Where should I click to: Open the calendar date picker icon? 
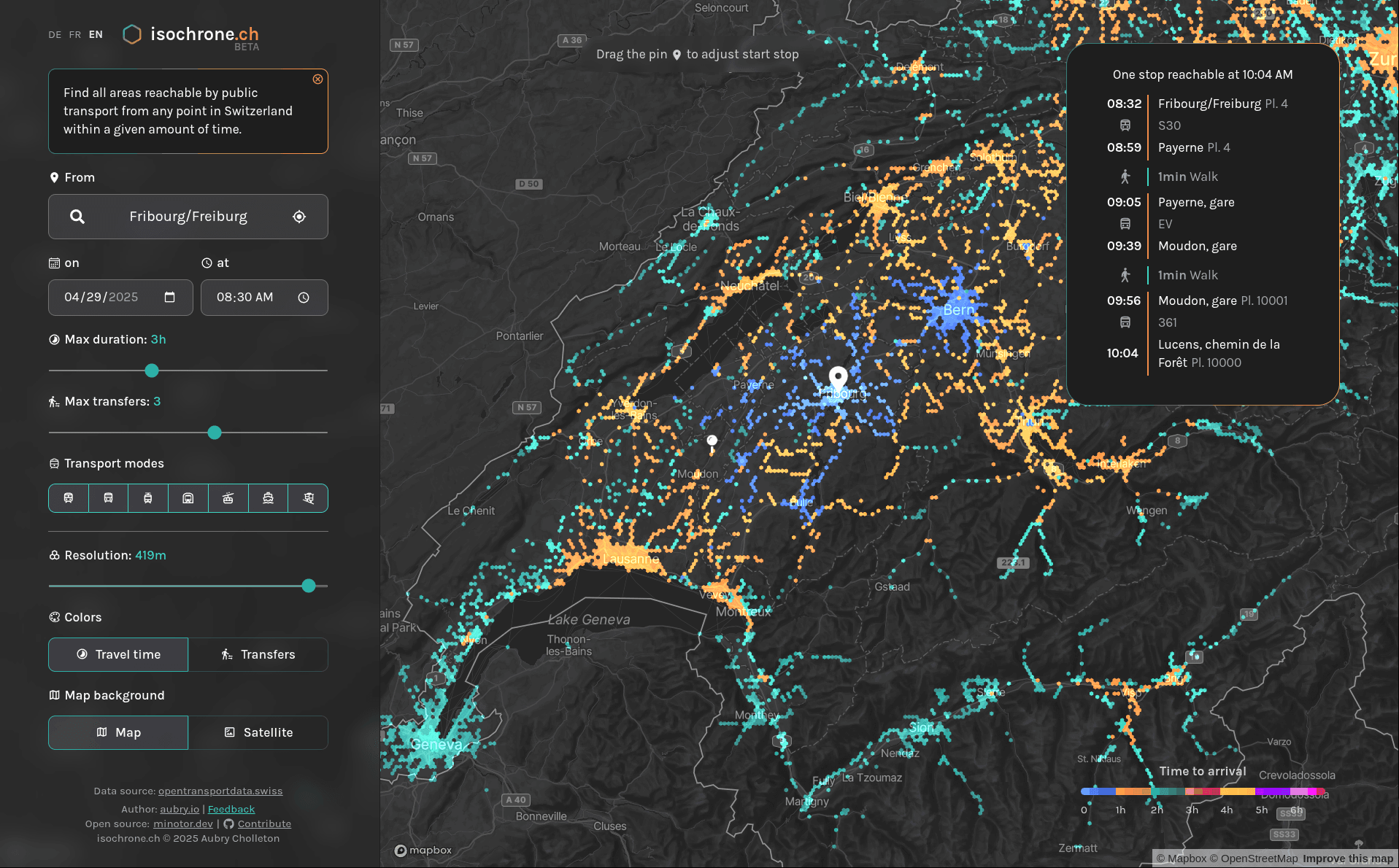click(x=170, y=298)
